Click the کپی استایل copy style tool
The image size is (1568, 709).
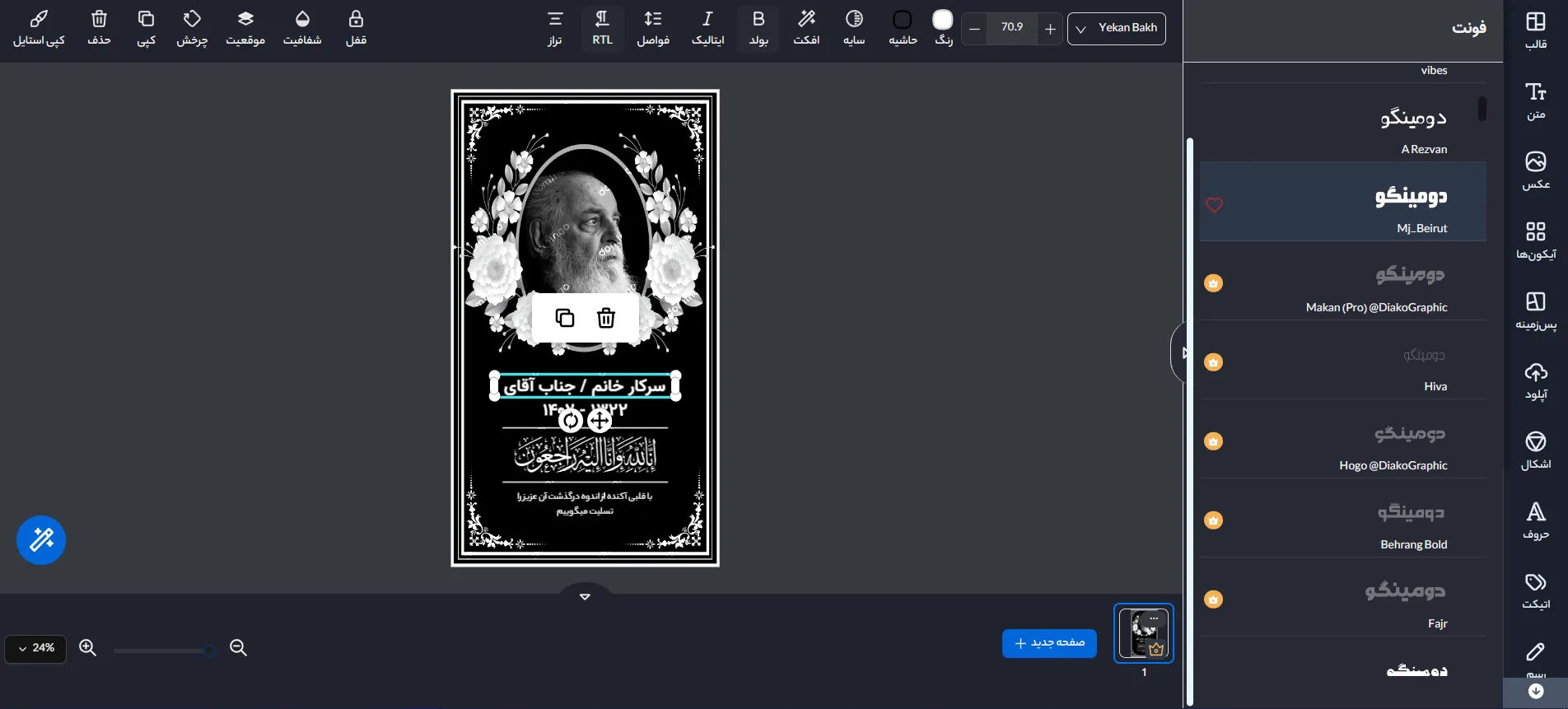point(39,28)
